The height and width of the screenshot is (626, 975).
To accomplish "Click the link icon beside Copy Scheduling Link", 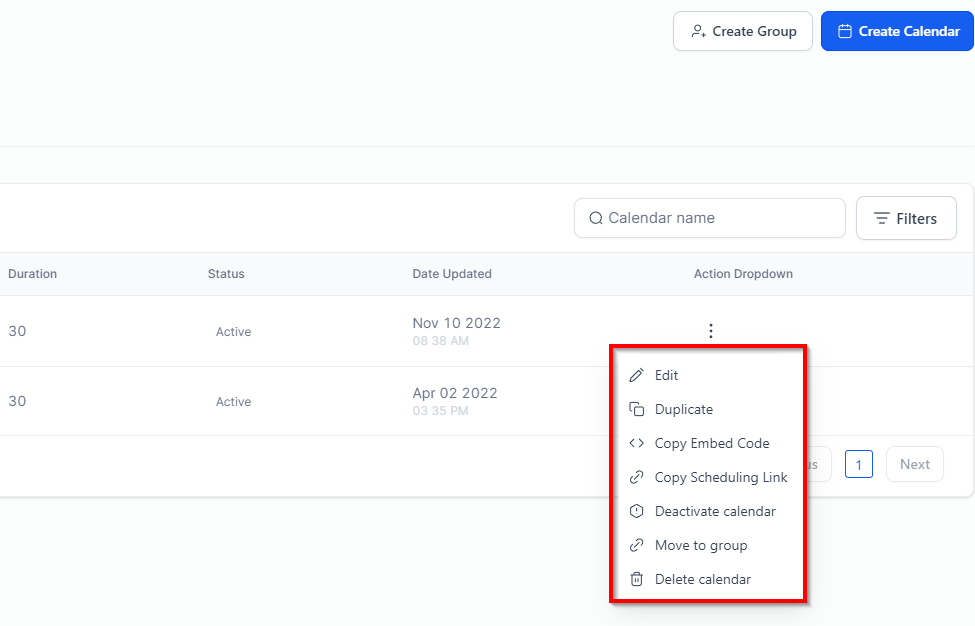I will point(636,477).
